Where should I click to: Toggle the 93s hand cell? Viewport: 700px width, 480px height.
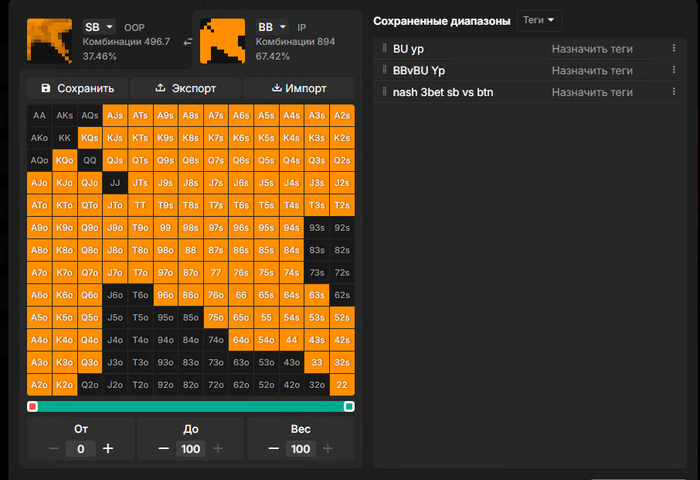(317, 228)
